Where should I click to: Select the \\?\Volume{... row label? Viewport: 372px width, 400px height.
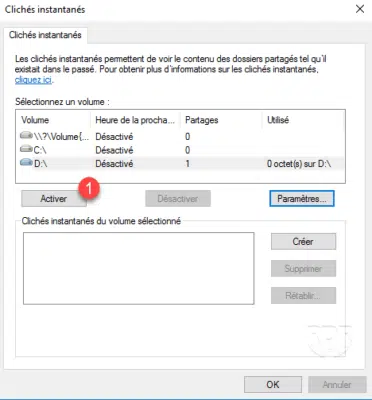61,137
